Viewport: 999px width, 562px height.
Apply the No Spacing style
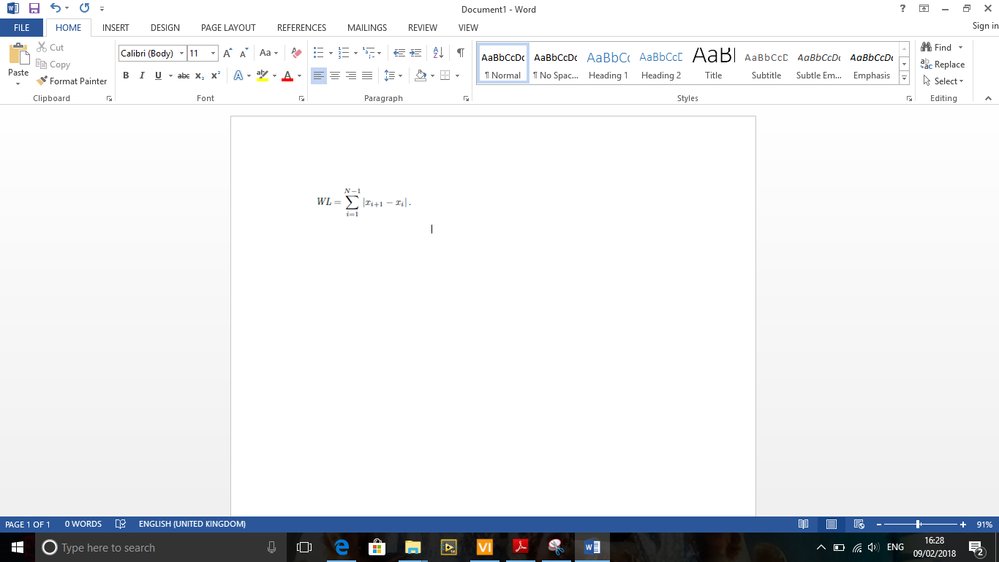tap(556, 64)
